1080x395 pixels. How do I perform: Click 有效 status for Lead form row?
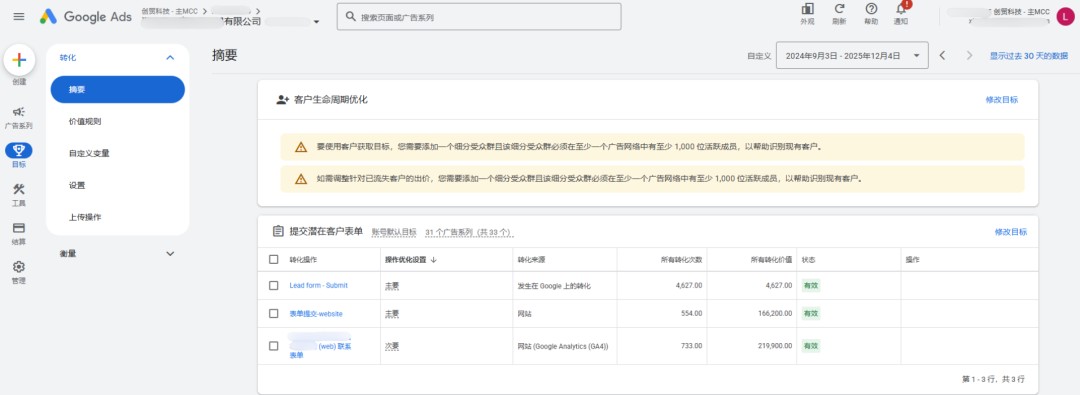(x=811, y=285)
